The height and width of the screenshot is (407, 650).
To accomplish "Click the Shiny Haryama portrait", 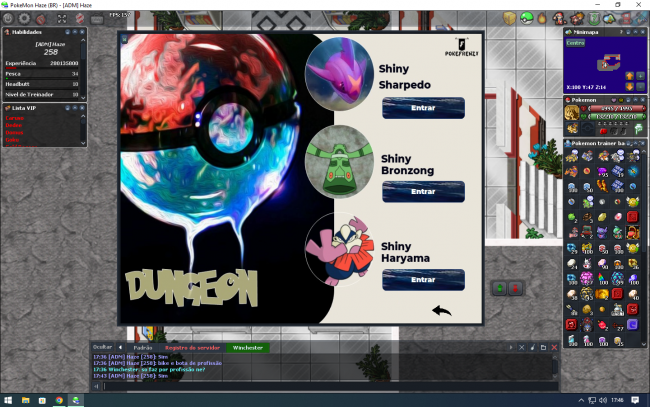I will pyautogui.click(x=339, y=250).
